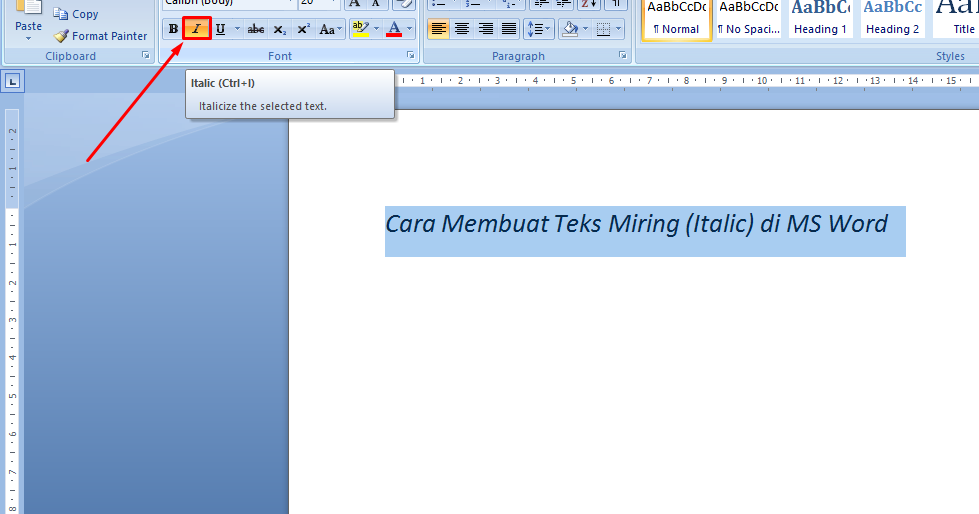Grow the font size
Image resolution: width=979 pixels, height=514 pixels.
[x=355, y=4]
